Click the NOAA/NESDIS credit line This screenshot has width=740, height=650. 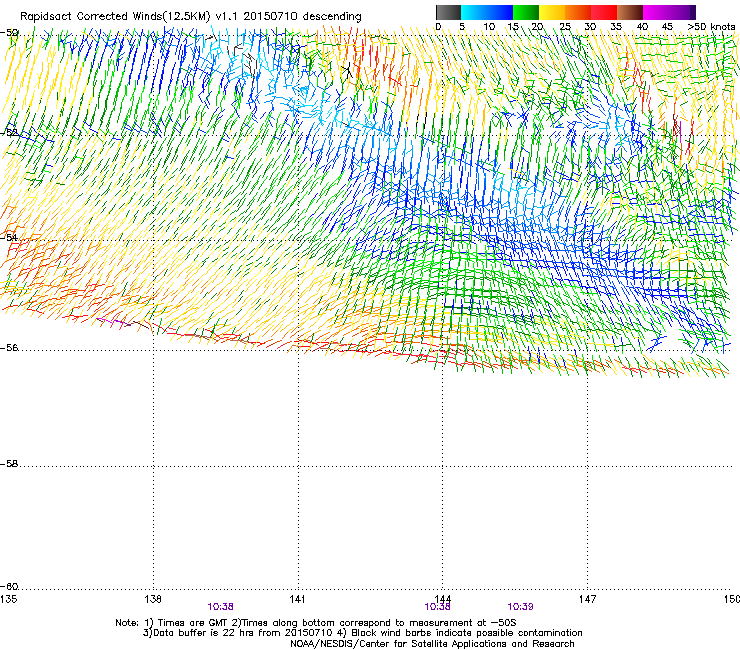coord(432,644)
